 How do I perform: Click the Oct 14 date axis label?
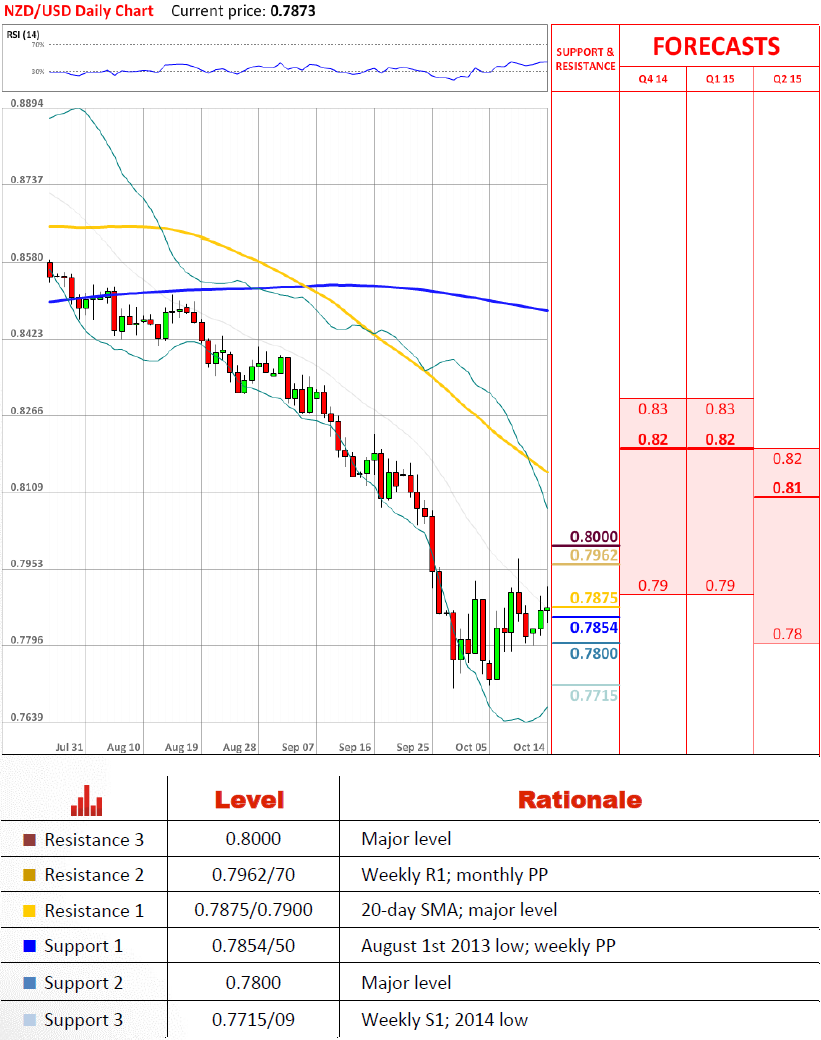tap(529, 747)
